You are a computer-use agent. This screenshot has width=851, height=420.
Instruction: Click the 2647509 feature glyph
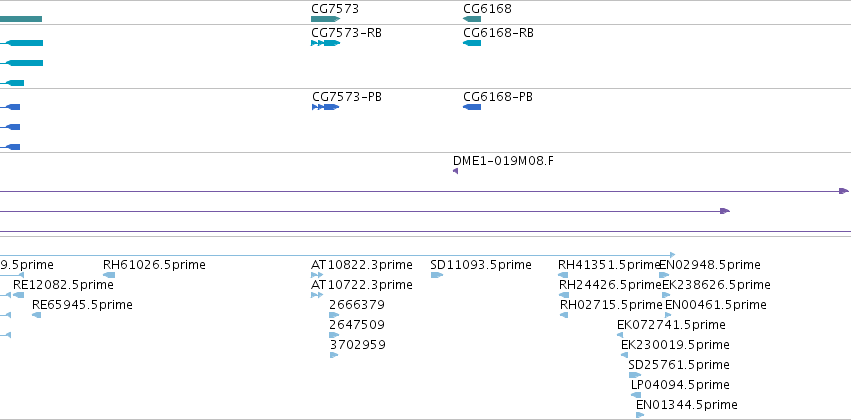point(334,335)
